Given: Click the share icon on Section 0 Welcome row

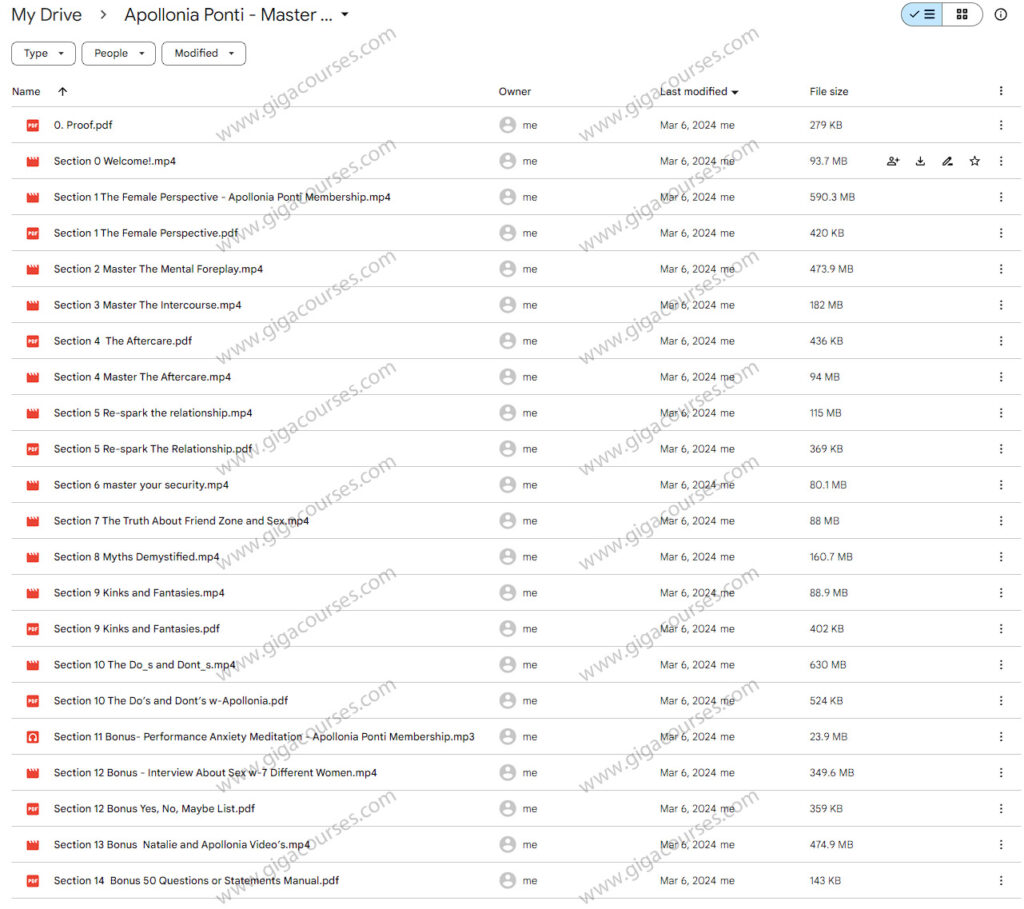Looking at the screenshot, I should pos(893,161).
